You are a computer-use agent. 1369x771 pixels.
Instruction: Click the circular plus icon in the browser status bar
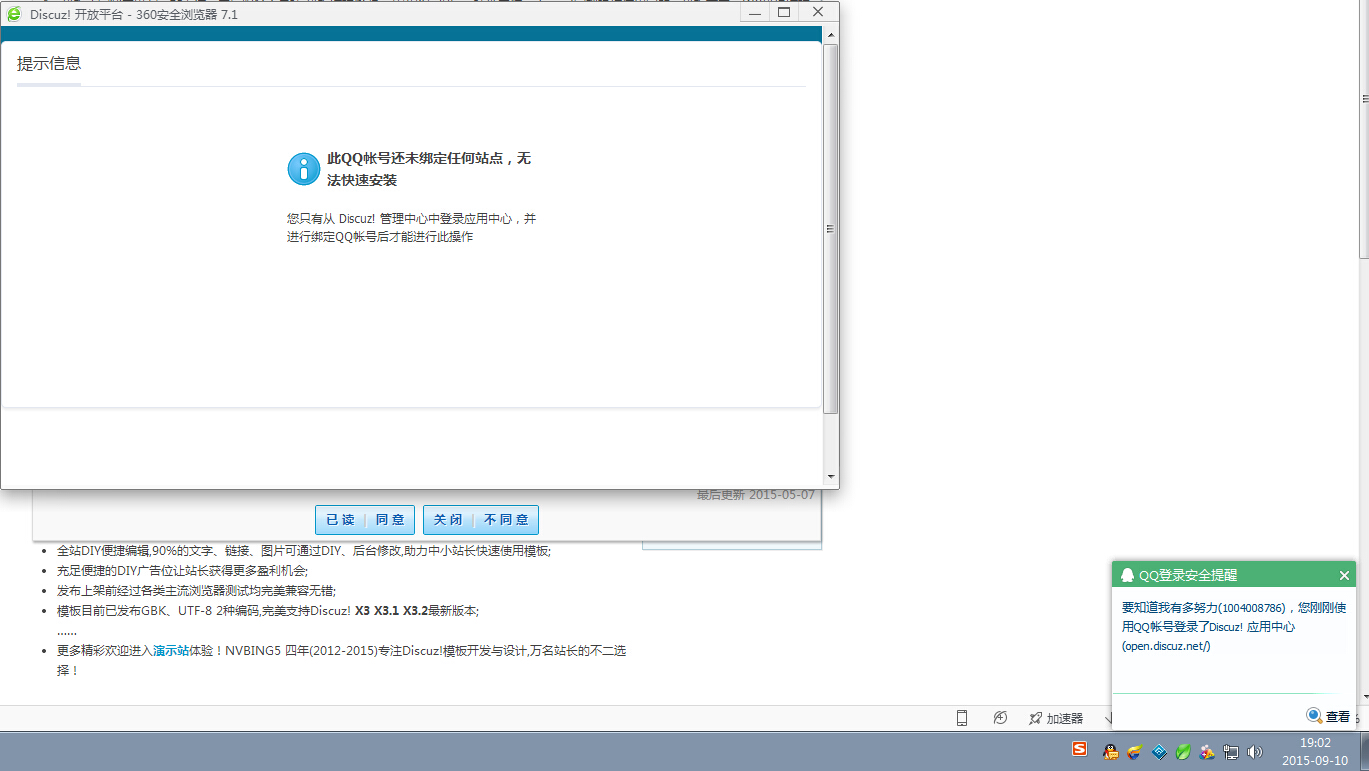(1000, 718)
